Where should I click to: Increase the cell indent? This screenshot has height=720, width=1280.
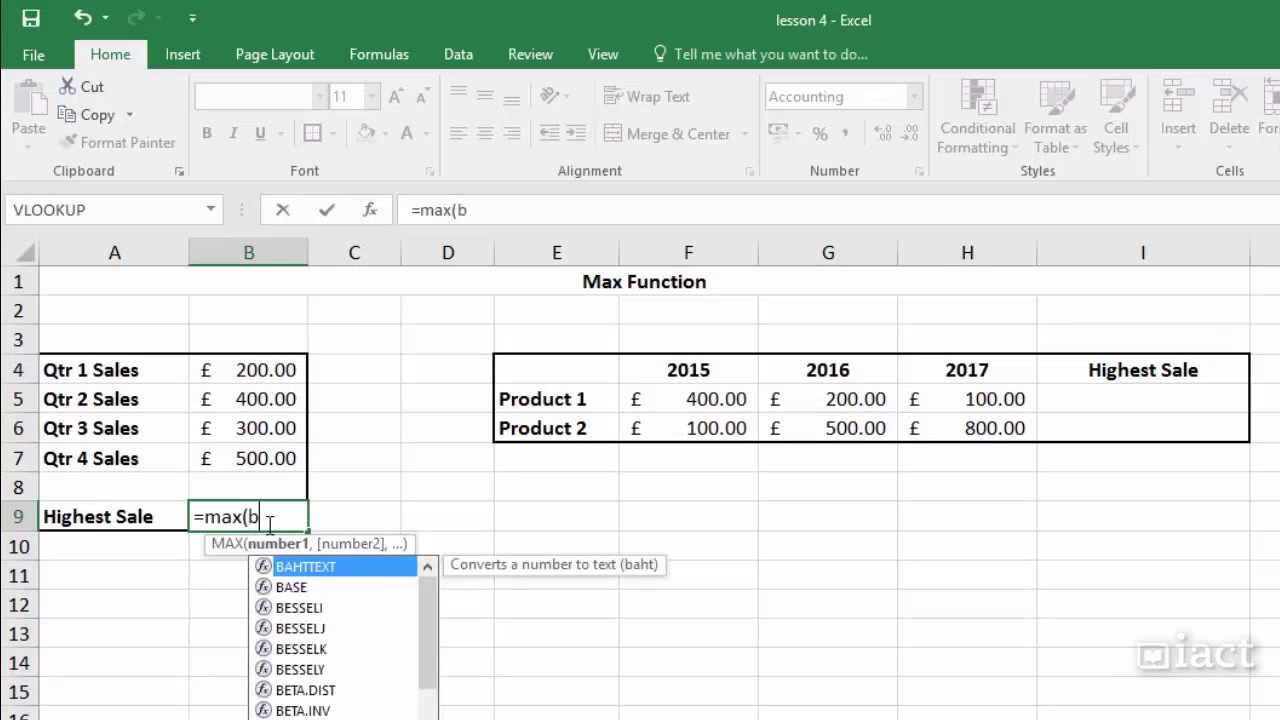(x=575, y=134)
